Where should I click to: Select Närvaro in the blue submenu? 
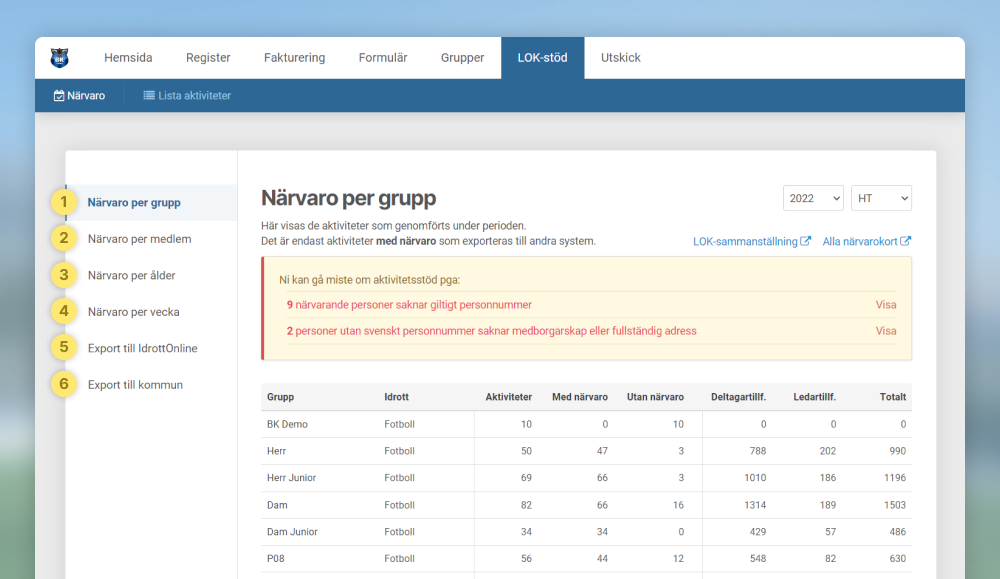click(x=80, y=96)
